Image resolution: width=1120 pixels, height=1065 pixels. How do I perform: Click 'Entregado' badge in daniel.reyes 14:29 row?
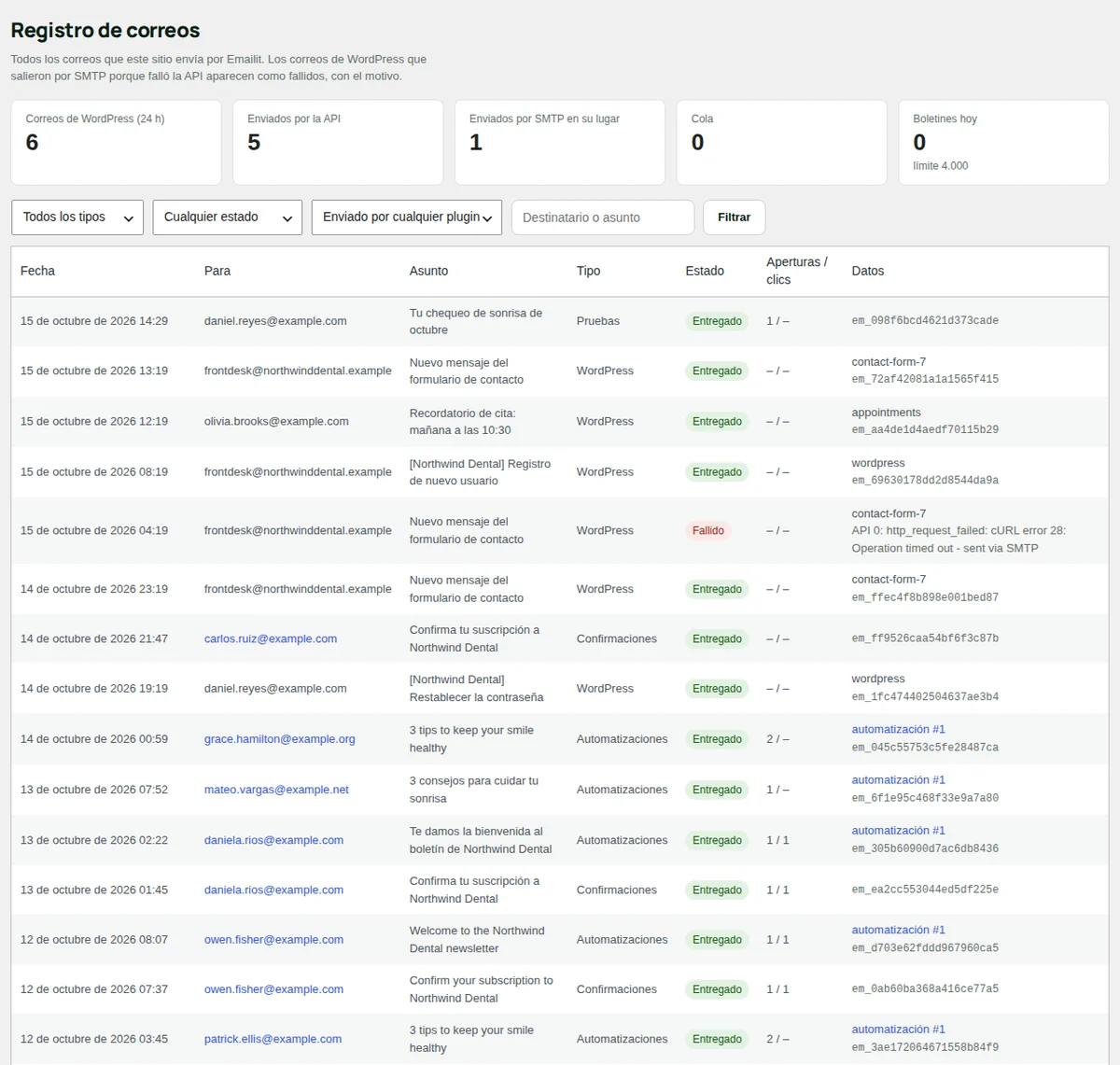[x=717, y=321]
